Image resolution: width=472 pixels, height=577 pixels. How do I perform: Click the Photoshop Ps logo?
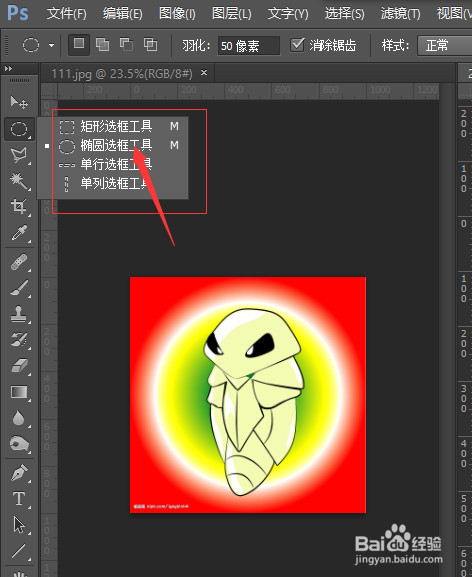pos(18,13)
